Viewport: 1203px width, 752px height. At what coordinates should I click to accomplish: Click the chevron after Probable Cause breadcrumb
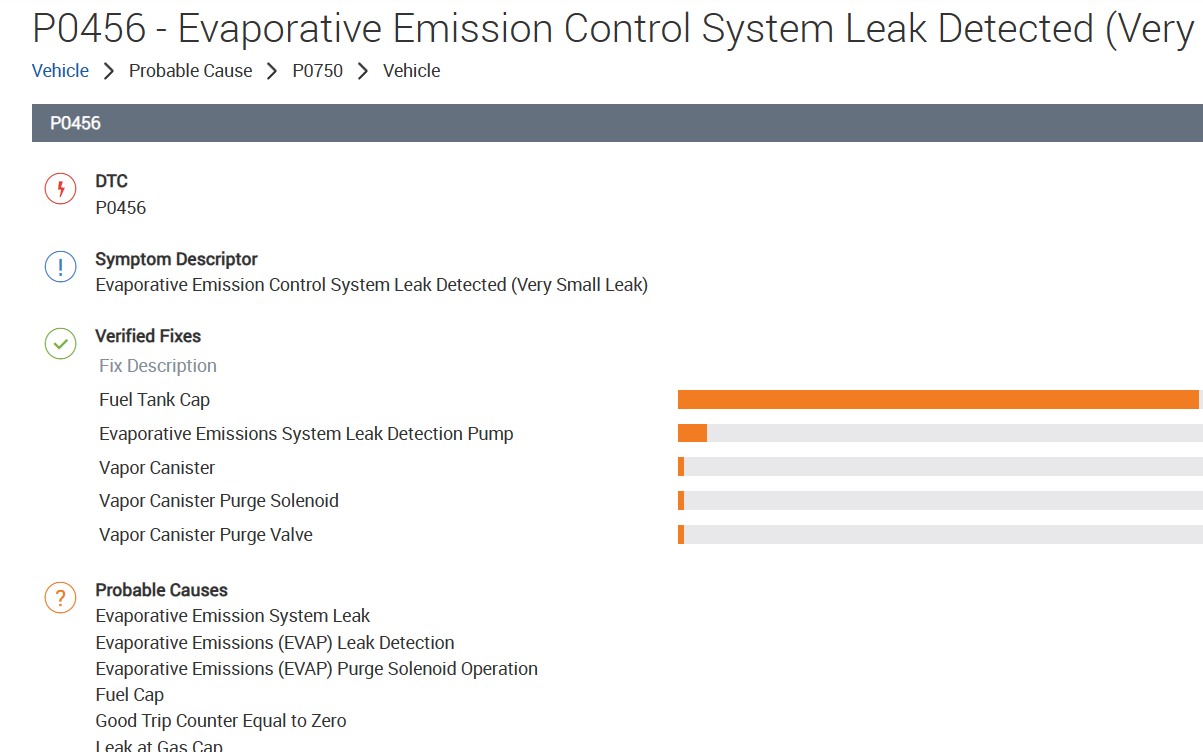pyautogui.click(x=272, y=71)
